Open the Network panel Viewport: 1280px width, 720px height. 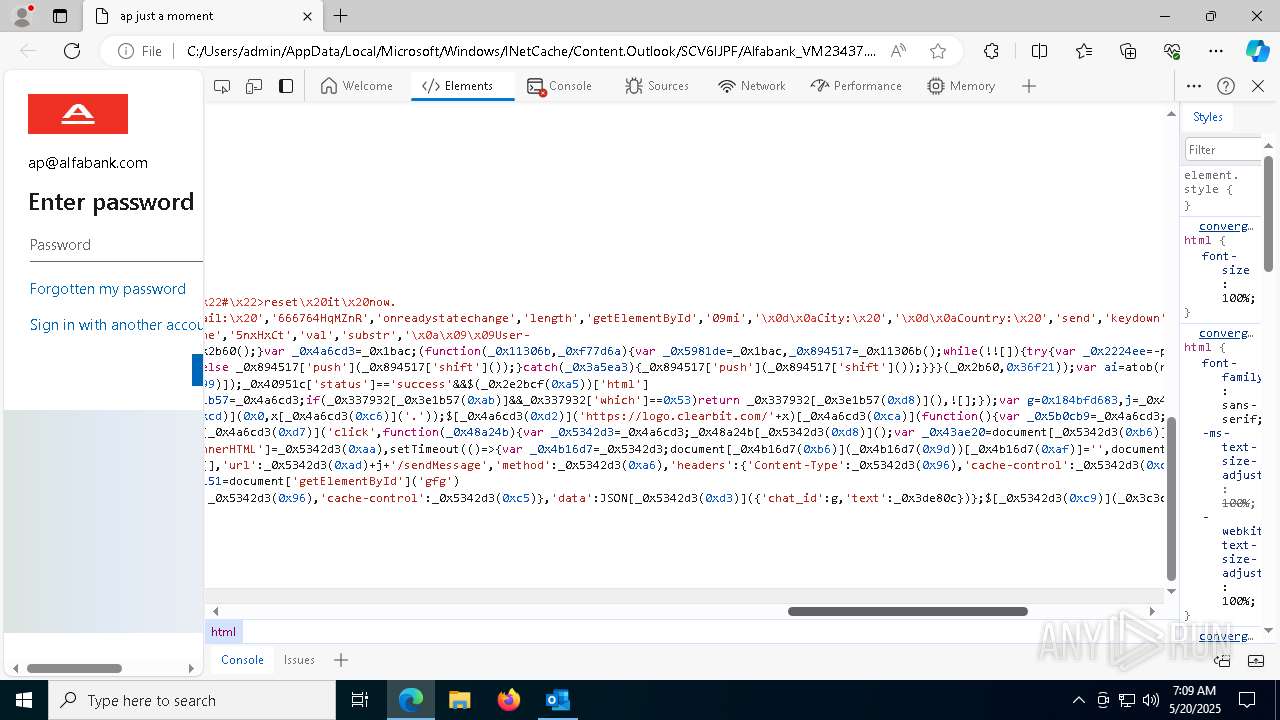tap(752, 86)
